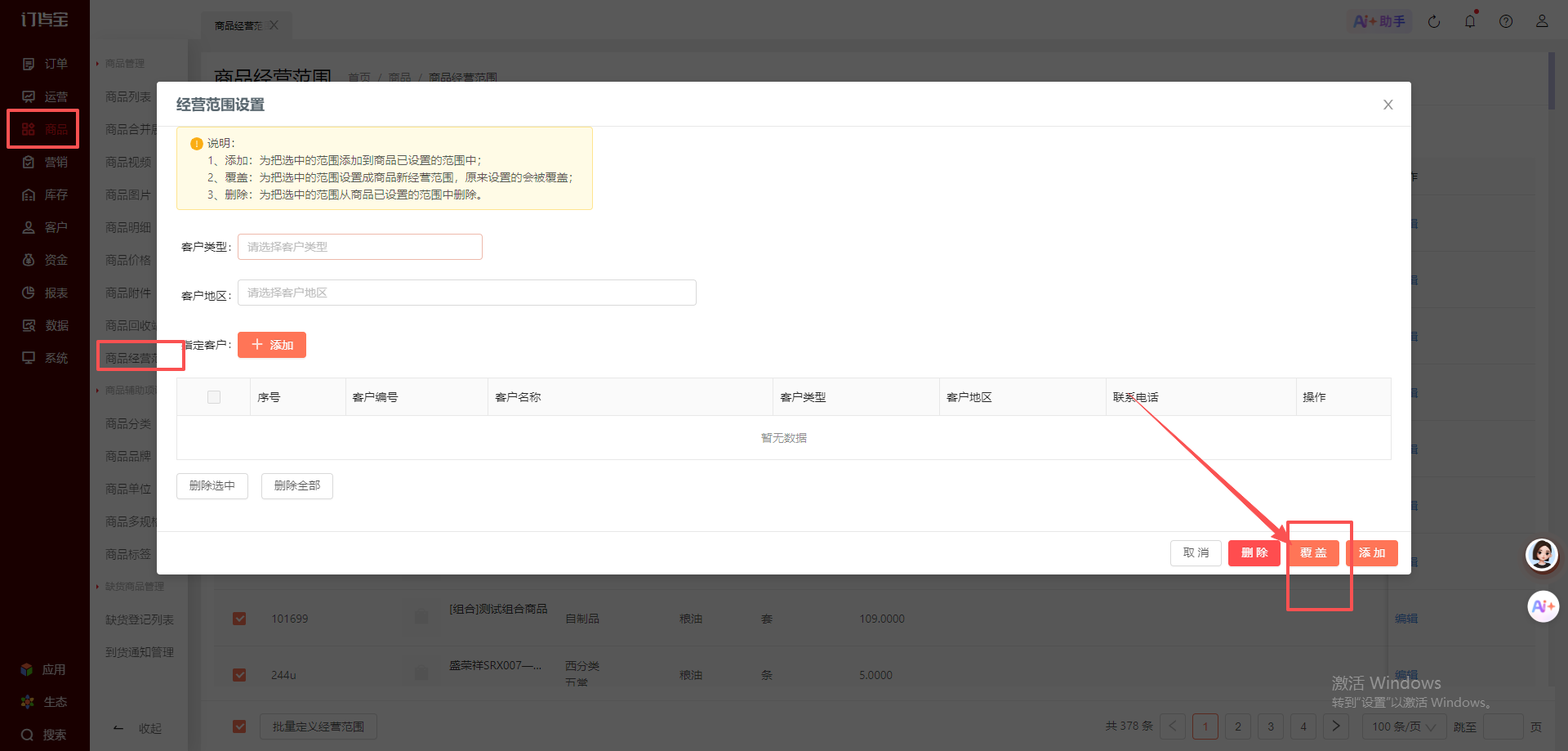The height and width of the screenshot is (751, 1568).
Task: Open the 订单 sidebar icon
Action: coord(29,64)
